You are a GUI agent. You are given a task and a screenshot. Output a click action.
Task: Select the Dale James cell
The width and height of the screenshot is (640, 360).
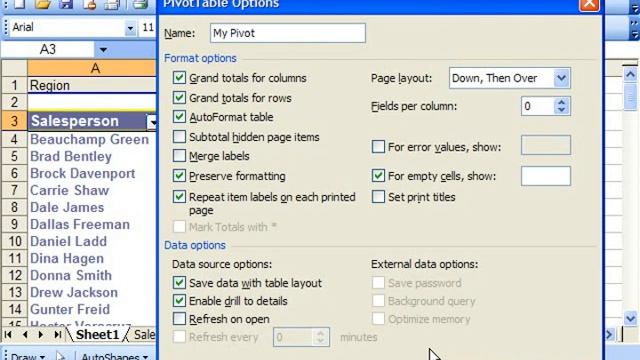point(92,207)
